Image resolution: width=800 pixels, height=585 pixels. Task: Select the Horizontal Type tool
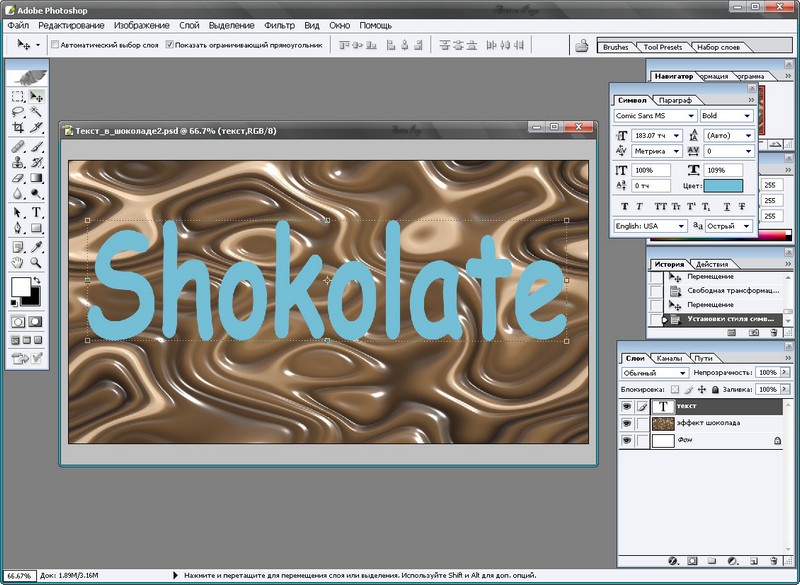[37, 212]
